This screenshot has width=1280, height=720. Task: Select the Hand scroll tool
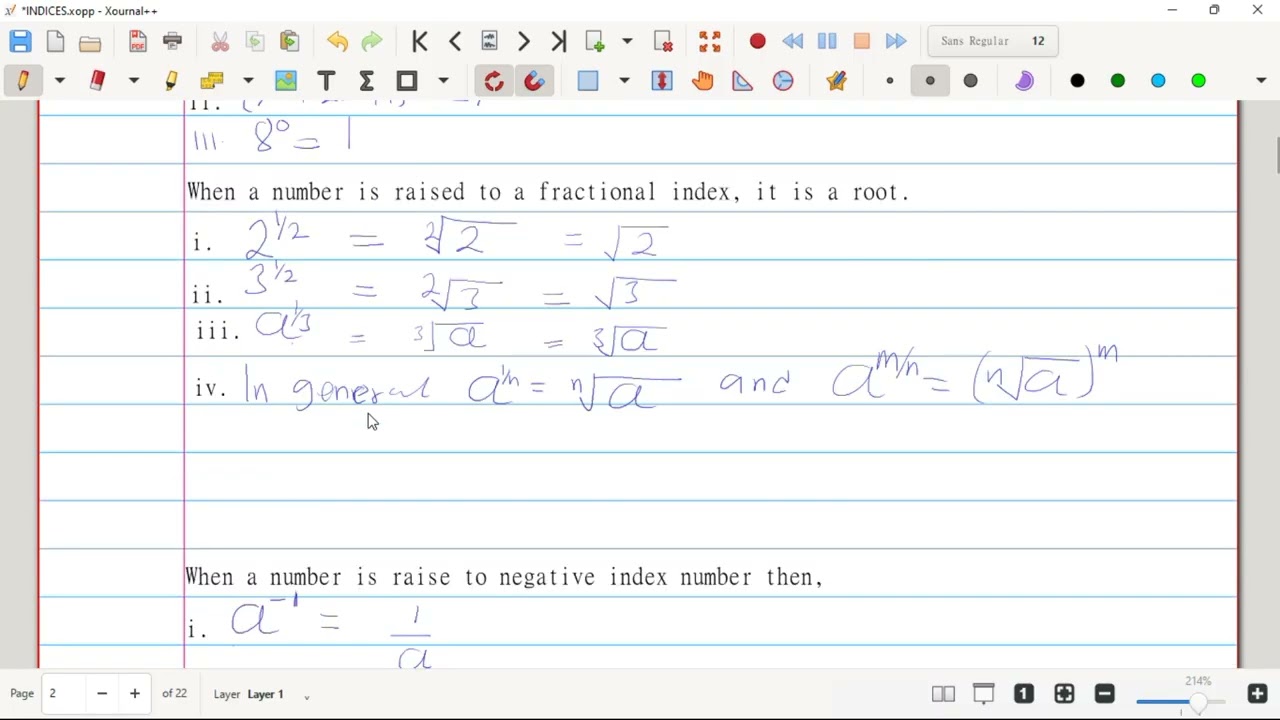pos(702,81)
